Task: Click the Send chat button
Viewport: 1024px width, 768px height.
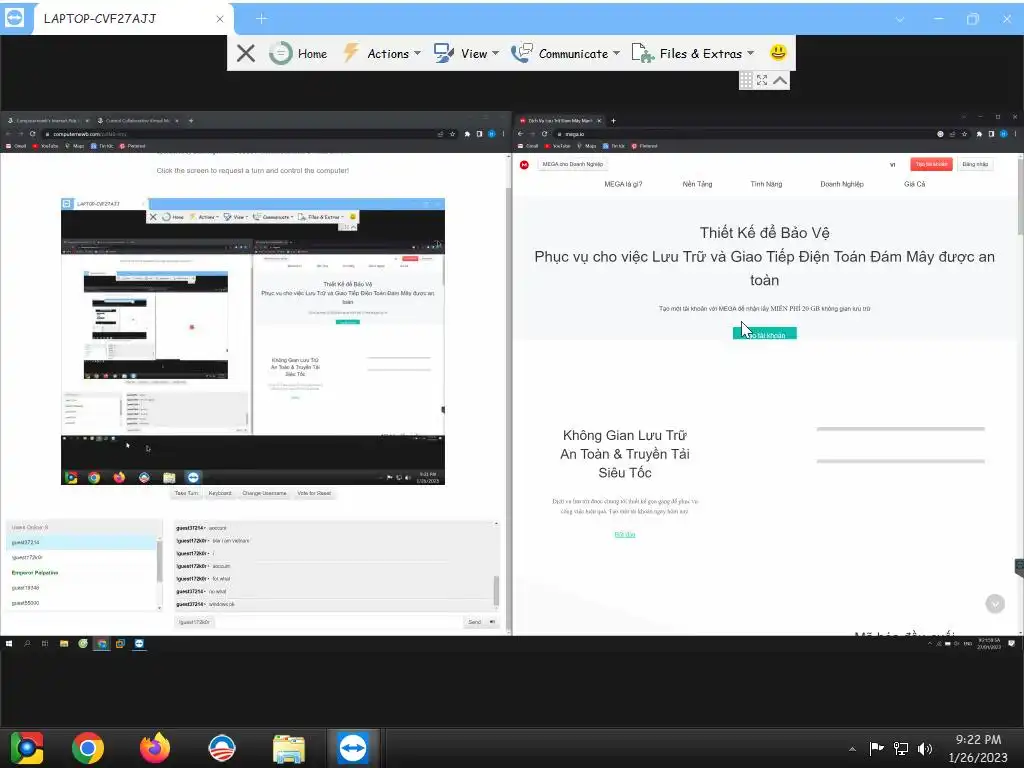Action: 475,622
